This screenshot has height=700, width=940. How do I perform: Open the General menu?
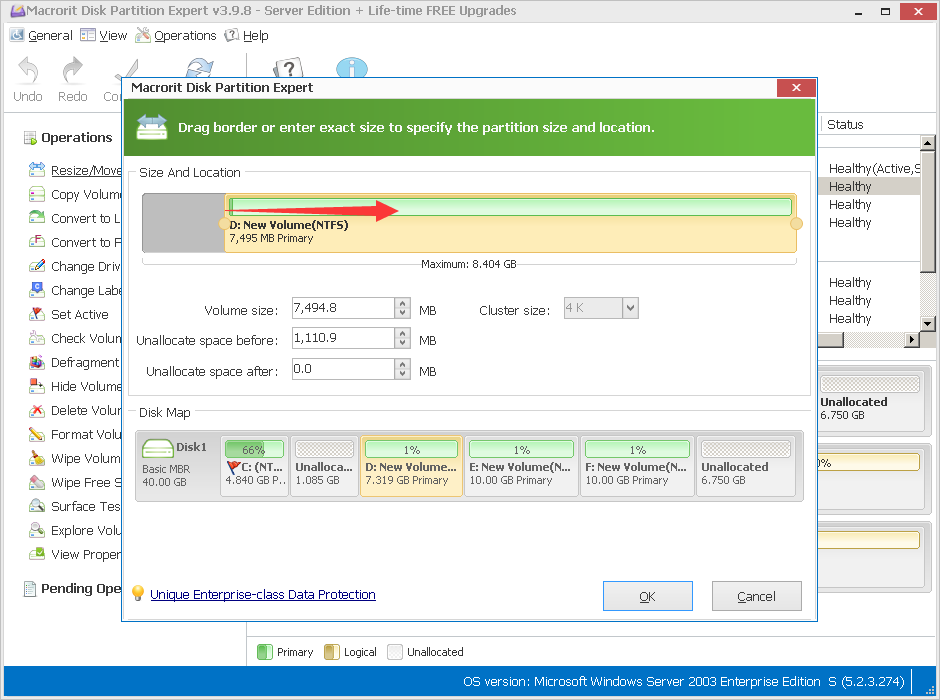(41, 35)
